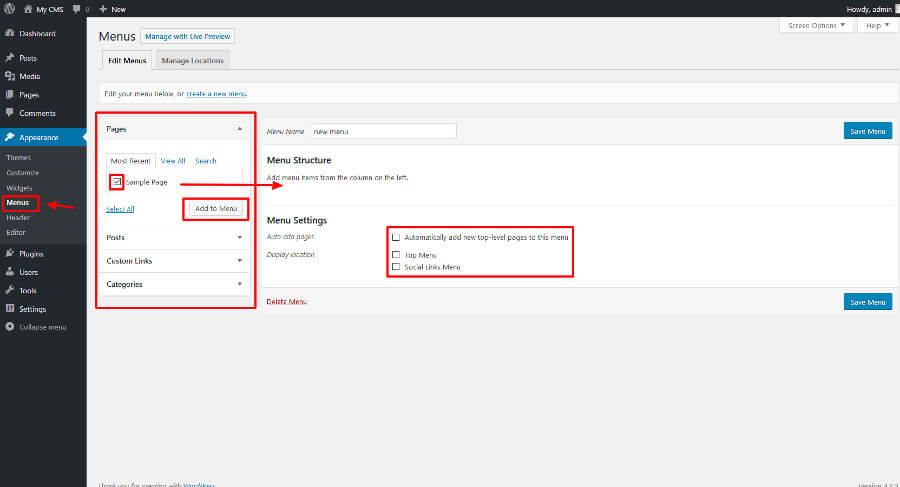This screenshot has height=487, width=900.
Task: Click the Pages sidebar icon
Action: tap(9, 94)
